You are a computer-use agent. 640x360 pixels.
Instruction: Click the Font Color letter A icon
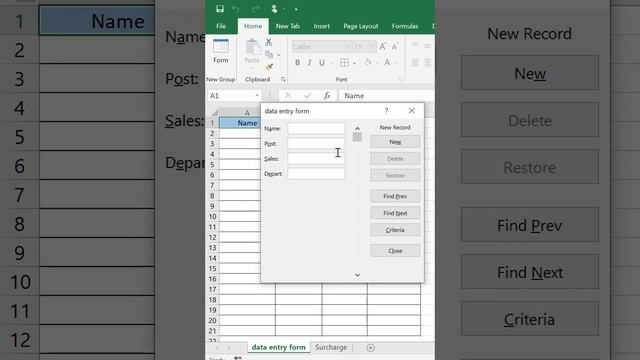click(x=387, y=62)
